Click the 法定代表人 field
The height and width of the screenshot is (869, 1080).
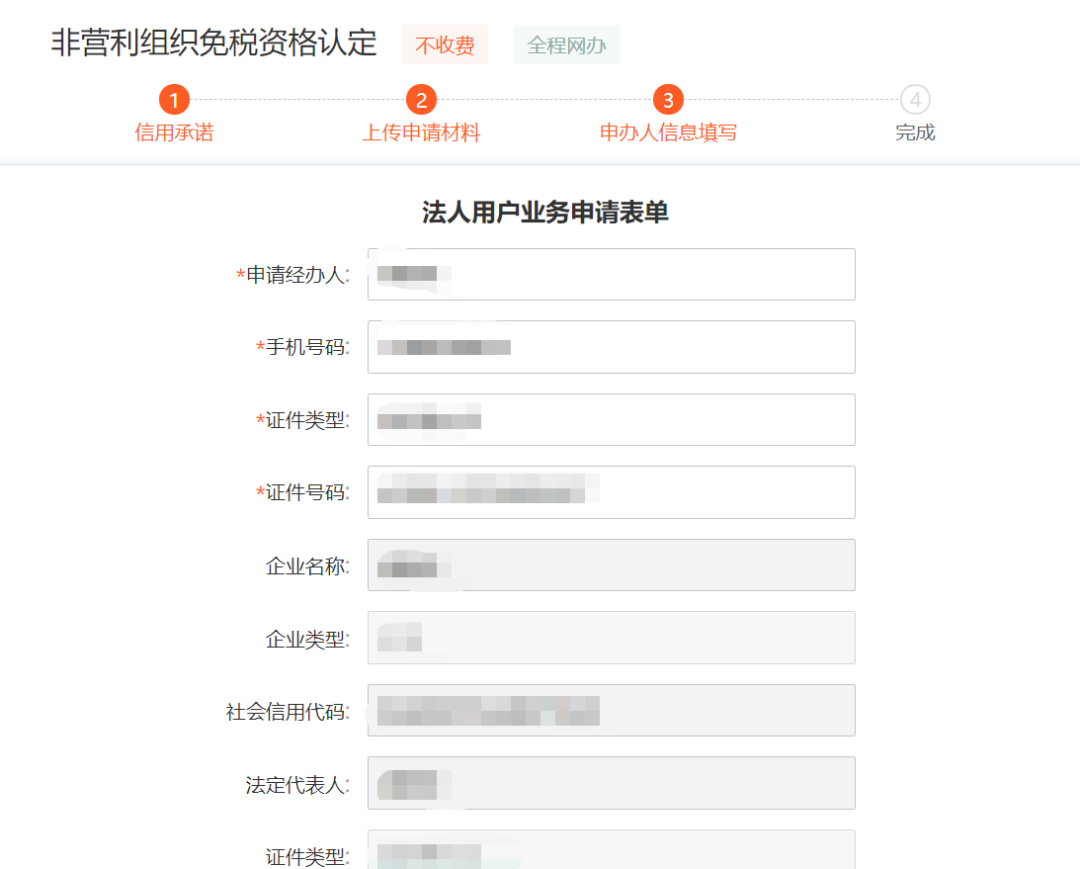612,784
